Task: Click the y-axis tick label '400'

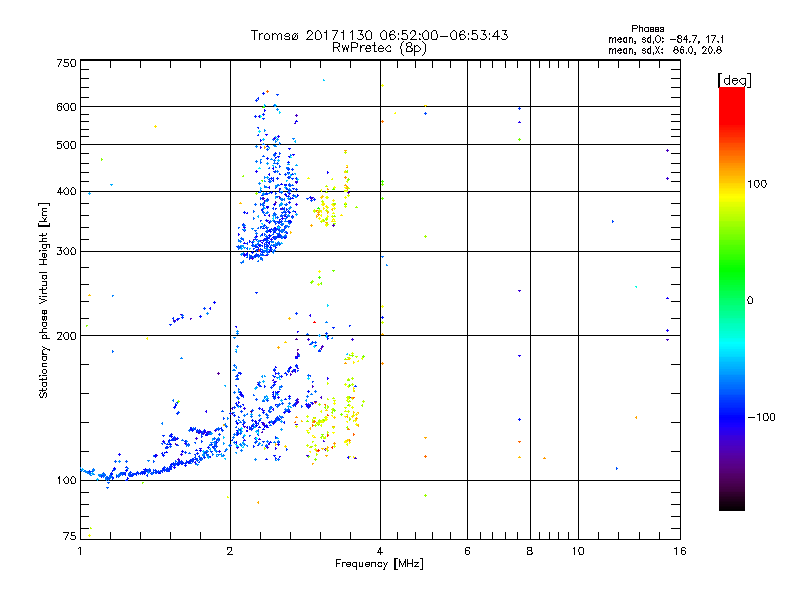Action: [66, 191]
